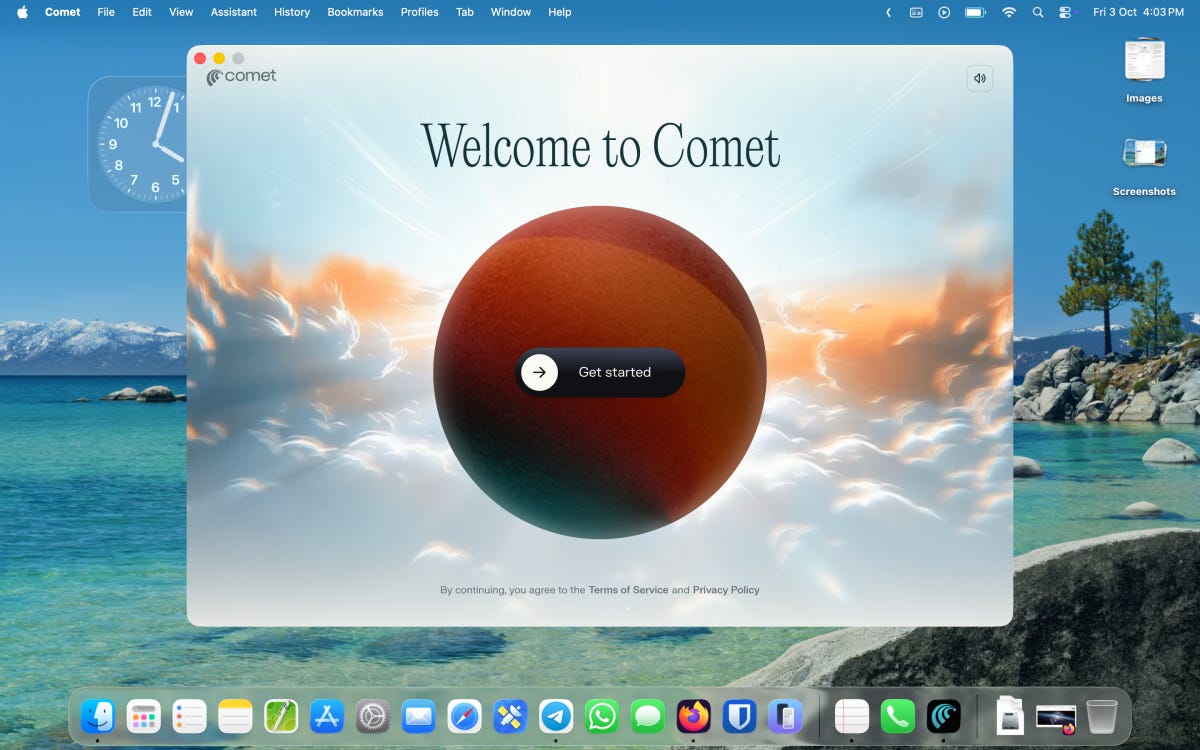
Task: Launch the App Store from the Dock
Action: coord(326,716)
